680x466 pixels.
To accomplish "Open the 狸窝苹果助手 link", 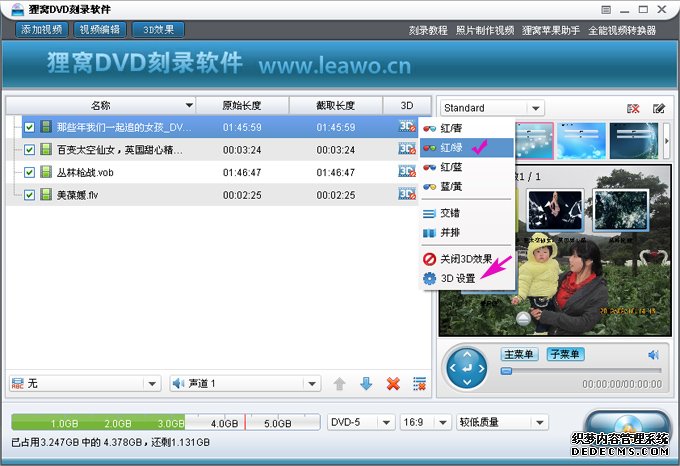I will (551, 30).
